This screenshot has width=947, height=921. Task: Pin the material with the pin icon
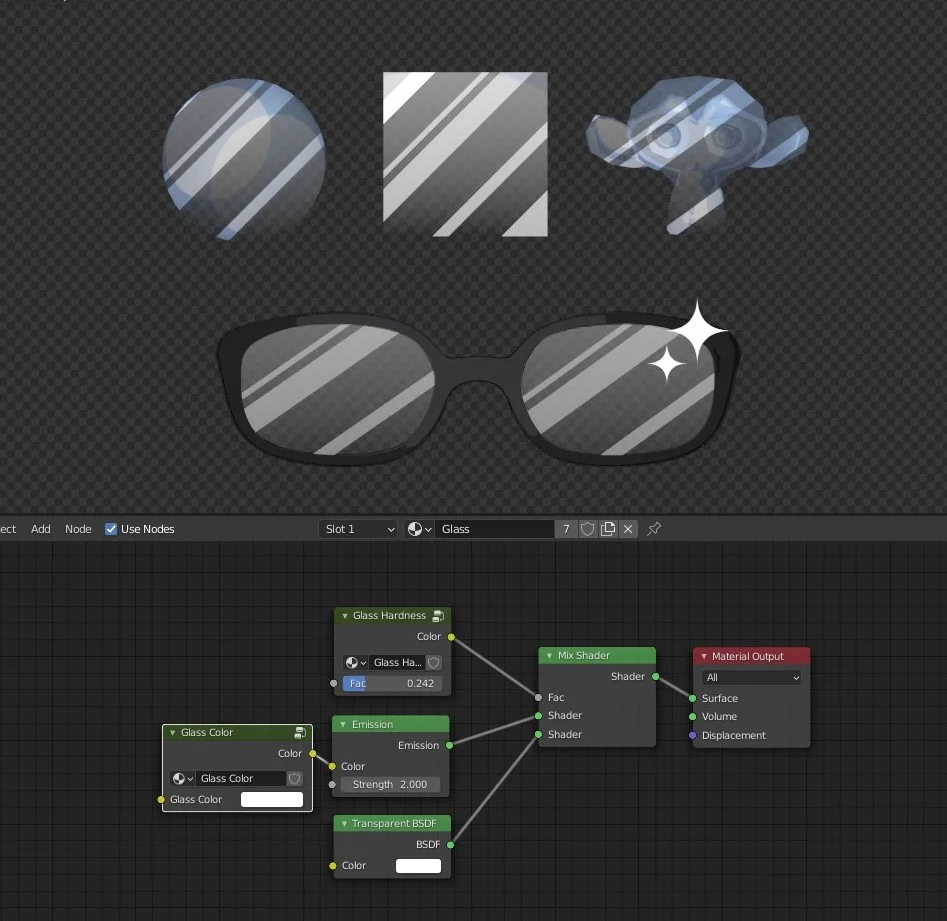click(x=654, y=529)
